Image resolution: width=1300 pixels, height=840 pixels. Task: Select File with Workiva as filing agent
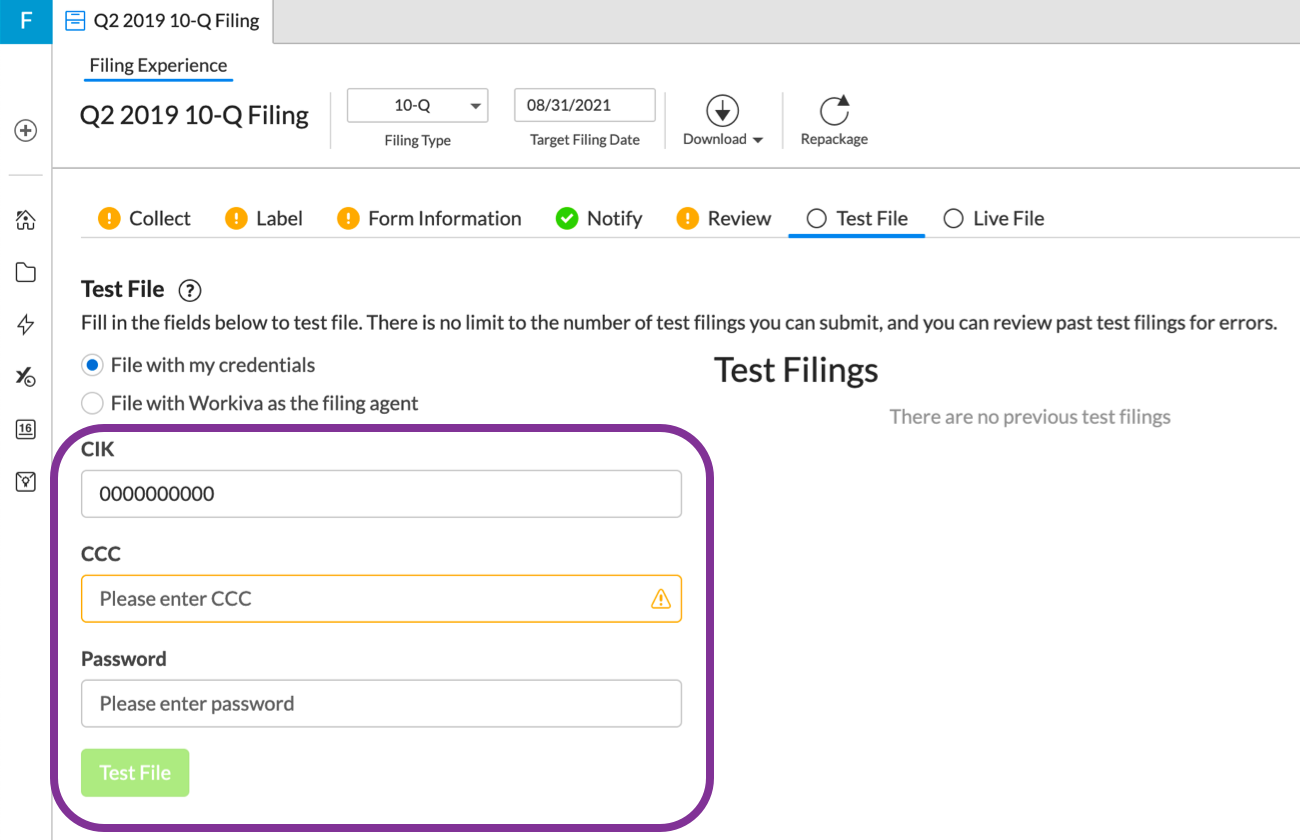(92, 404)
